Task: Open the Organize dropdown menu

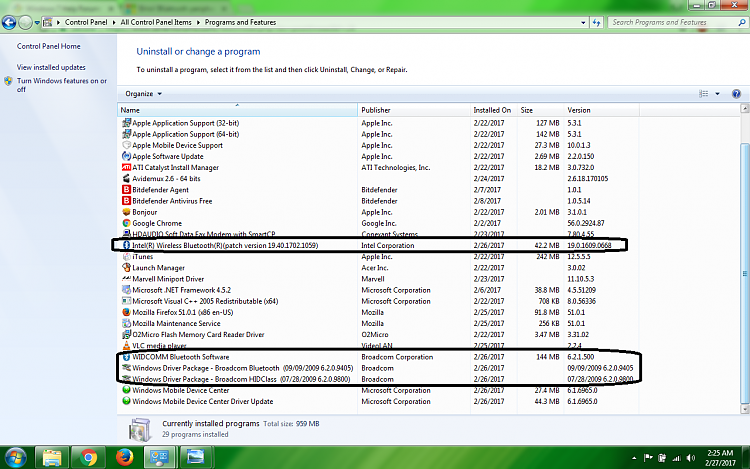Action: 143,94
